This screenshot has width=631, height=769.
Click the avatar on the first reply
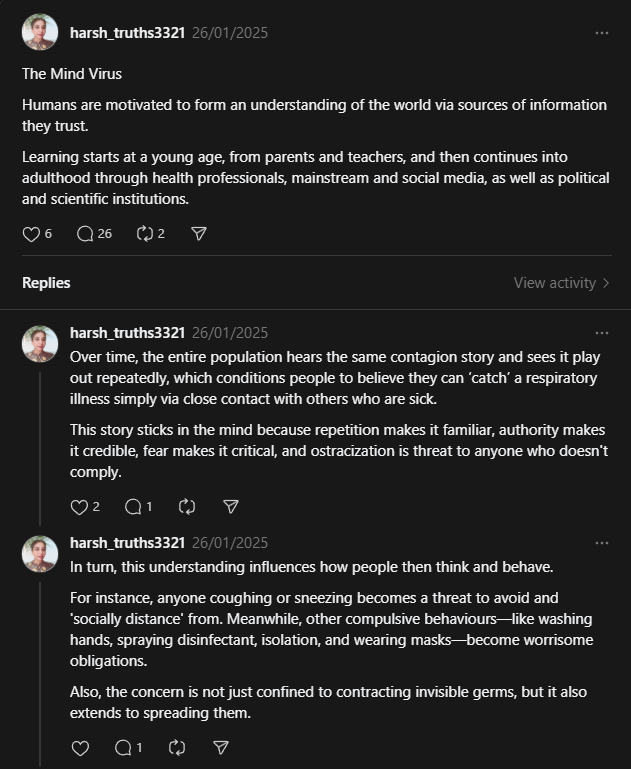pos(40,344)
